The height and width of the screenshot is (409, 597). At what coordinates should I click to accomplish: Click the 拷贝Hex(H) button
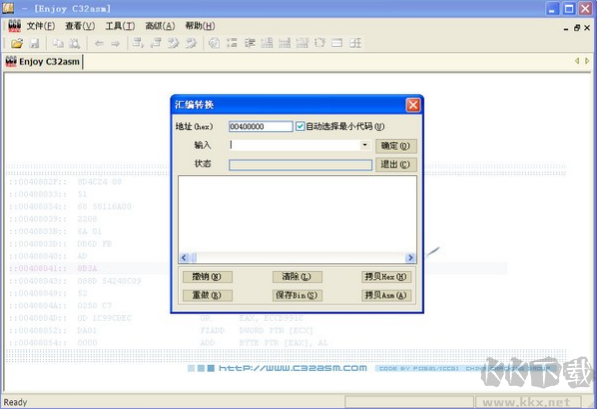pos(386,277)
